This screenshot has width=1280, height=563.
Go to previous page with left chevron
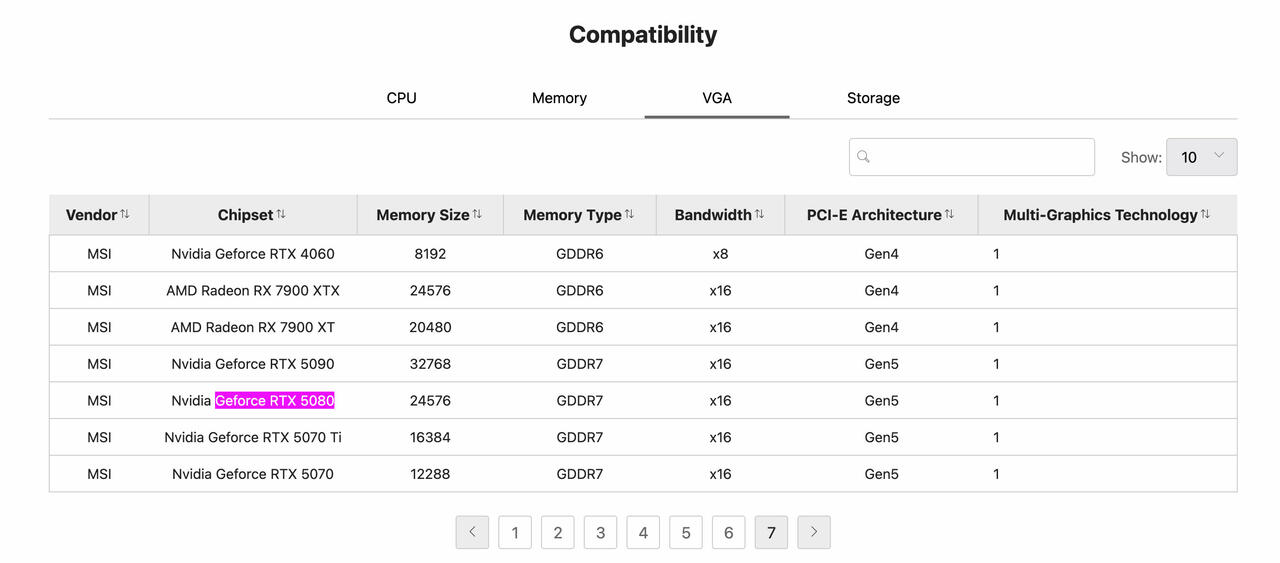pyautogui.click(x=472, y=532)
